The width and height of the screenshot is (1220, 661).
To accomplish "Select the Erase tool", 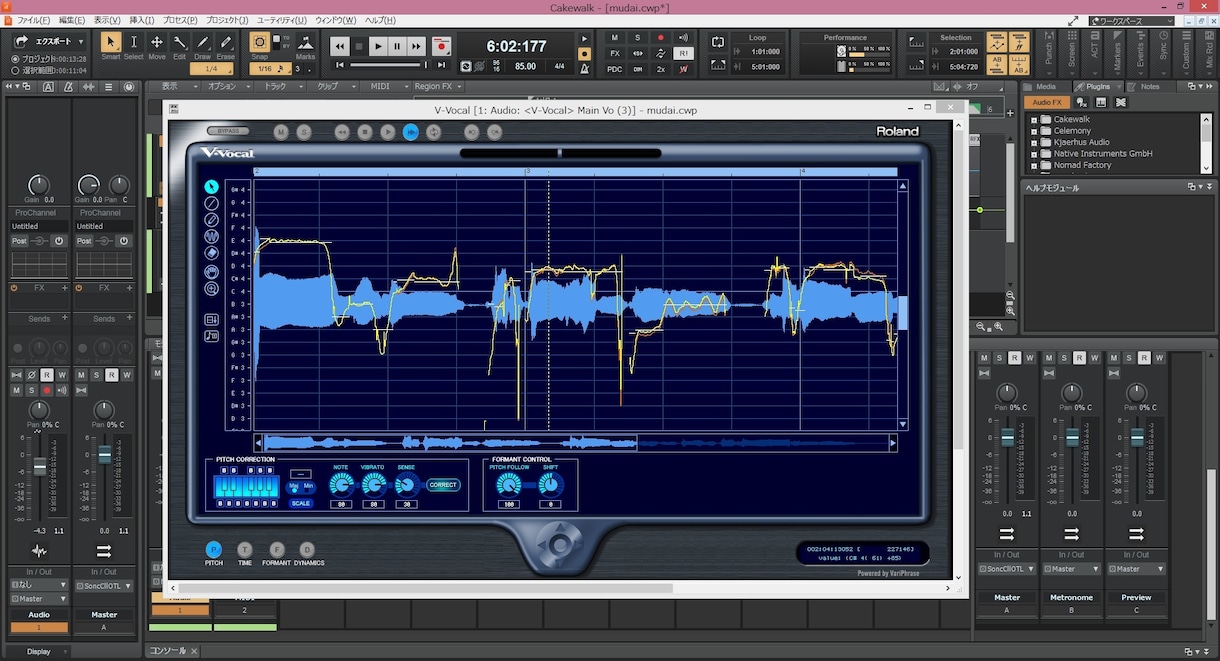I will (x=226, y=42).
